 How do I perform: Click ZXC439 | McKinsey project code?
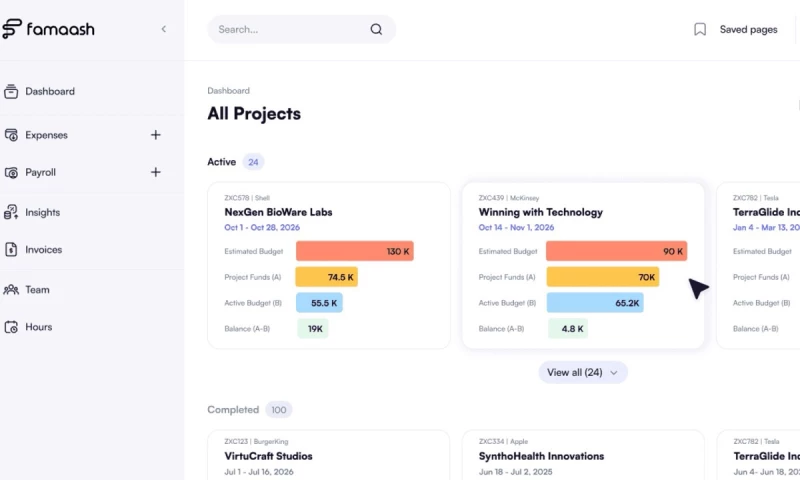[509, 198]
